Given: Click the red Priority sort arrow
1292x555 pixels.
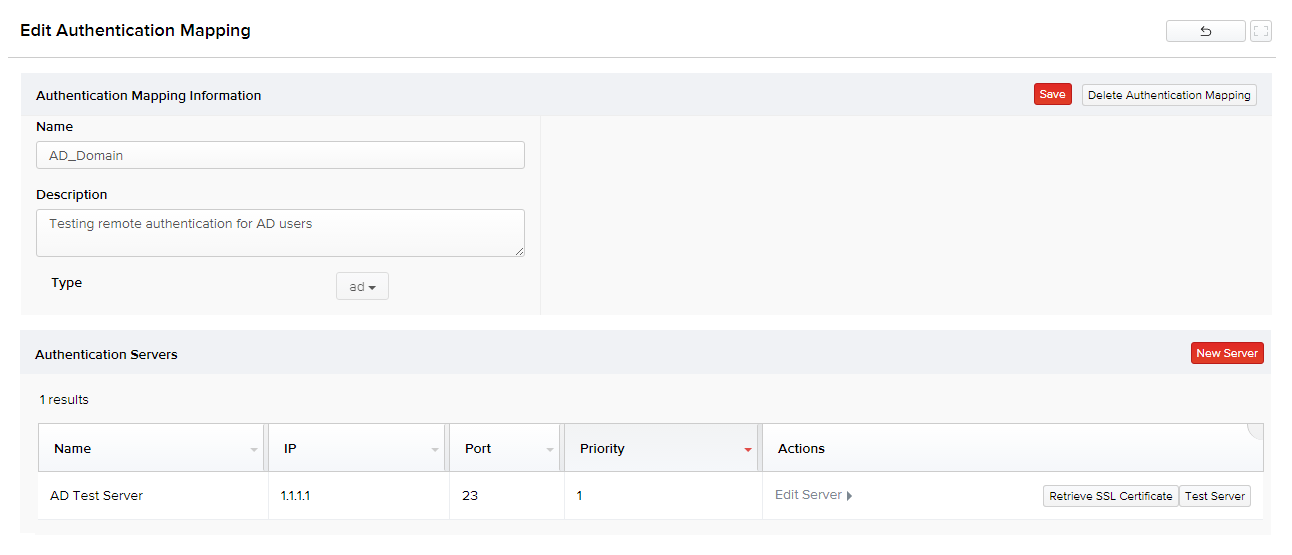Looking at the screenshot, I should (747, 450).
